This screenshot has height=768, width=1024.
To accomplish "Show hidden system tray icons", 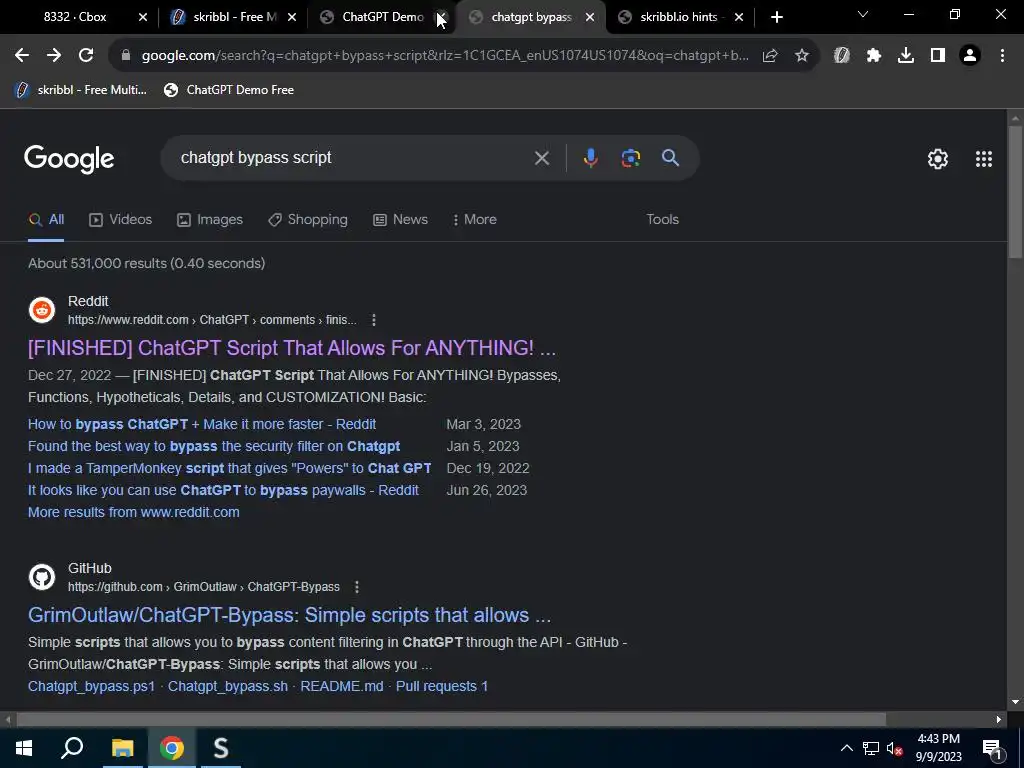I will click(x=846, y=748).
